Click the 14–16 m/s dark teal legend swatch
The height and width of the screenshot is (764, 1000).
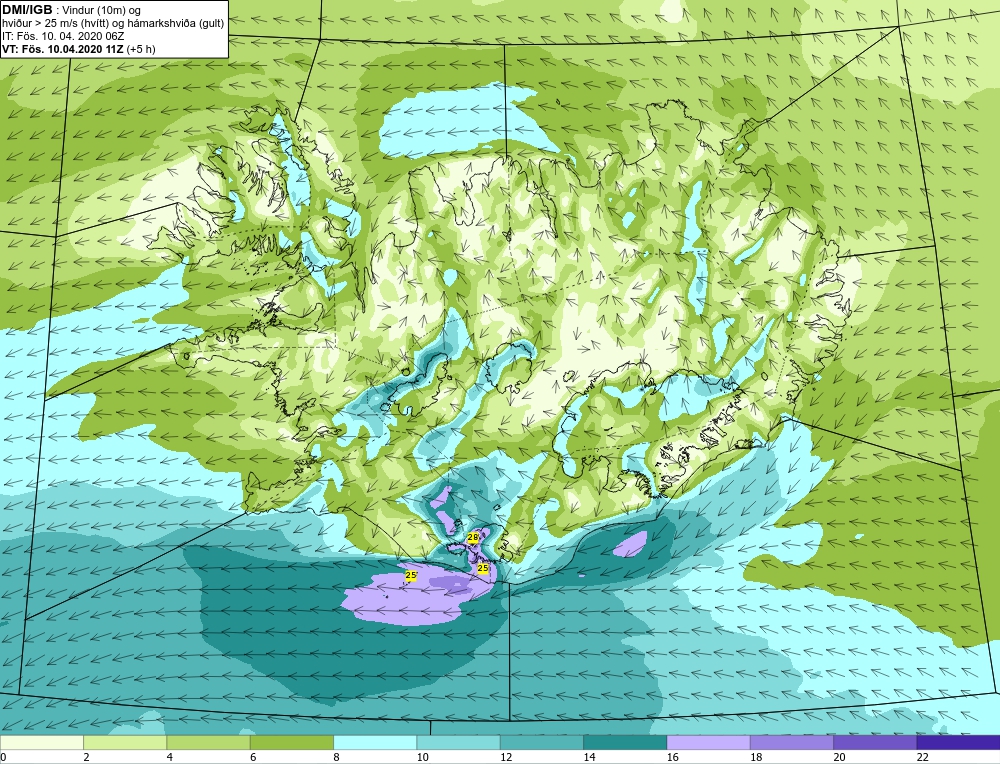coord(625,742)
